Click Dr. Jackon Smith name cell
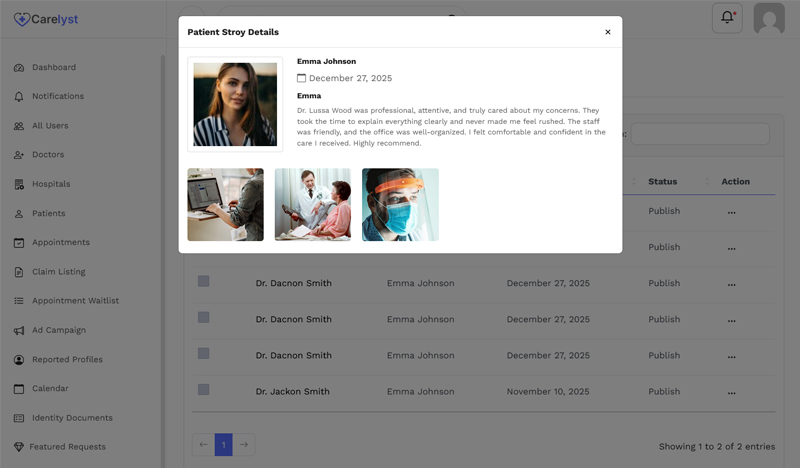 (292, 391)
